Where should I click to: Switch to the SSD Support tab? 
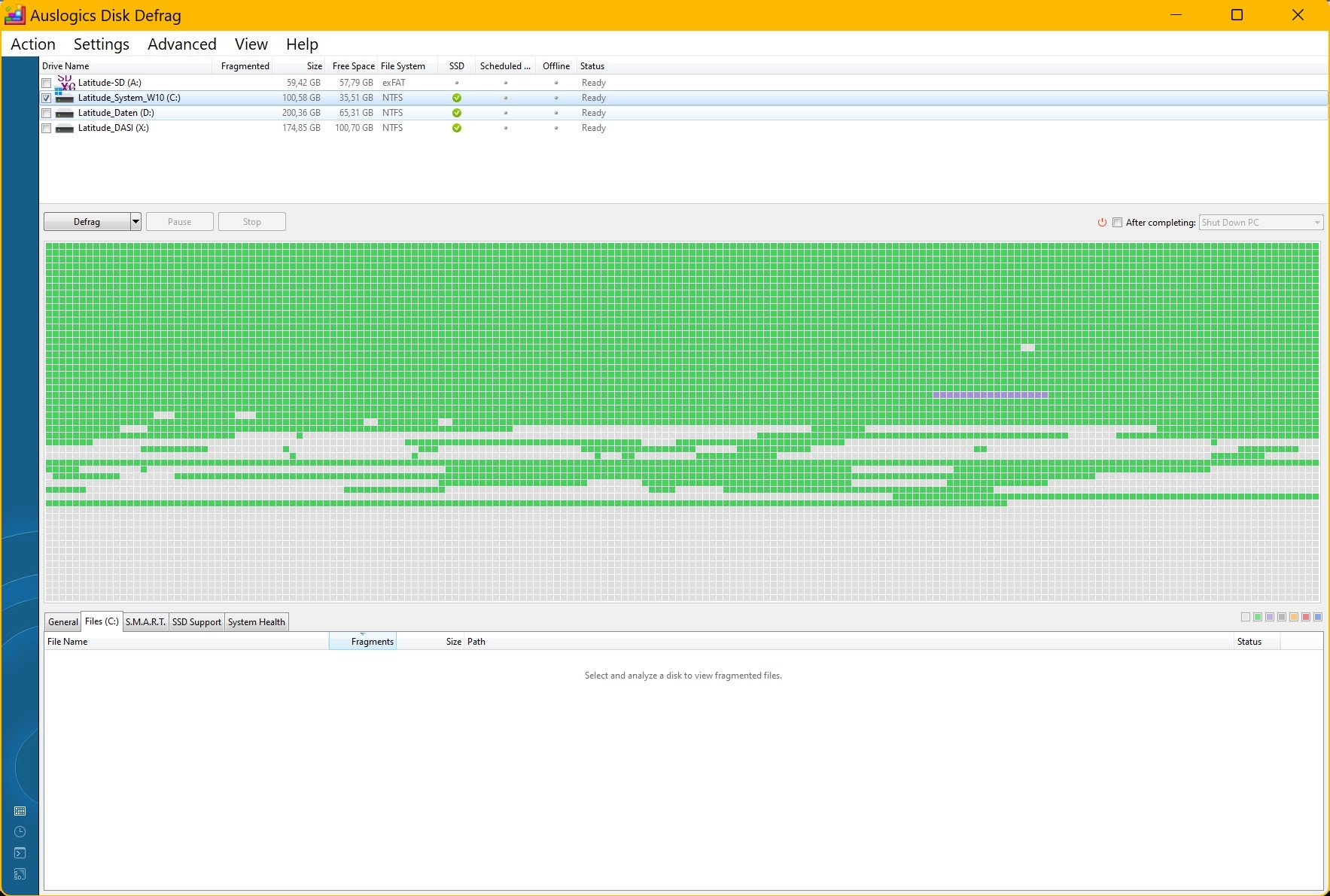click(x=196, y=622)
